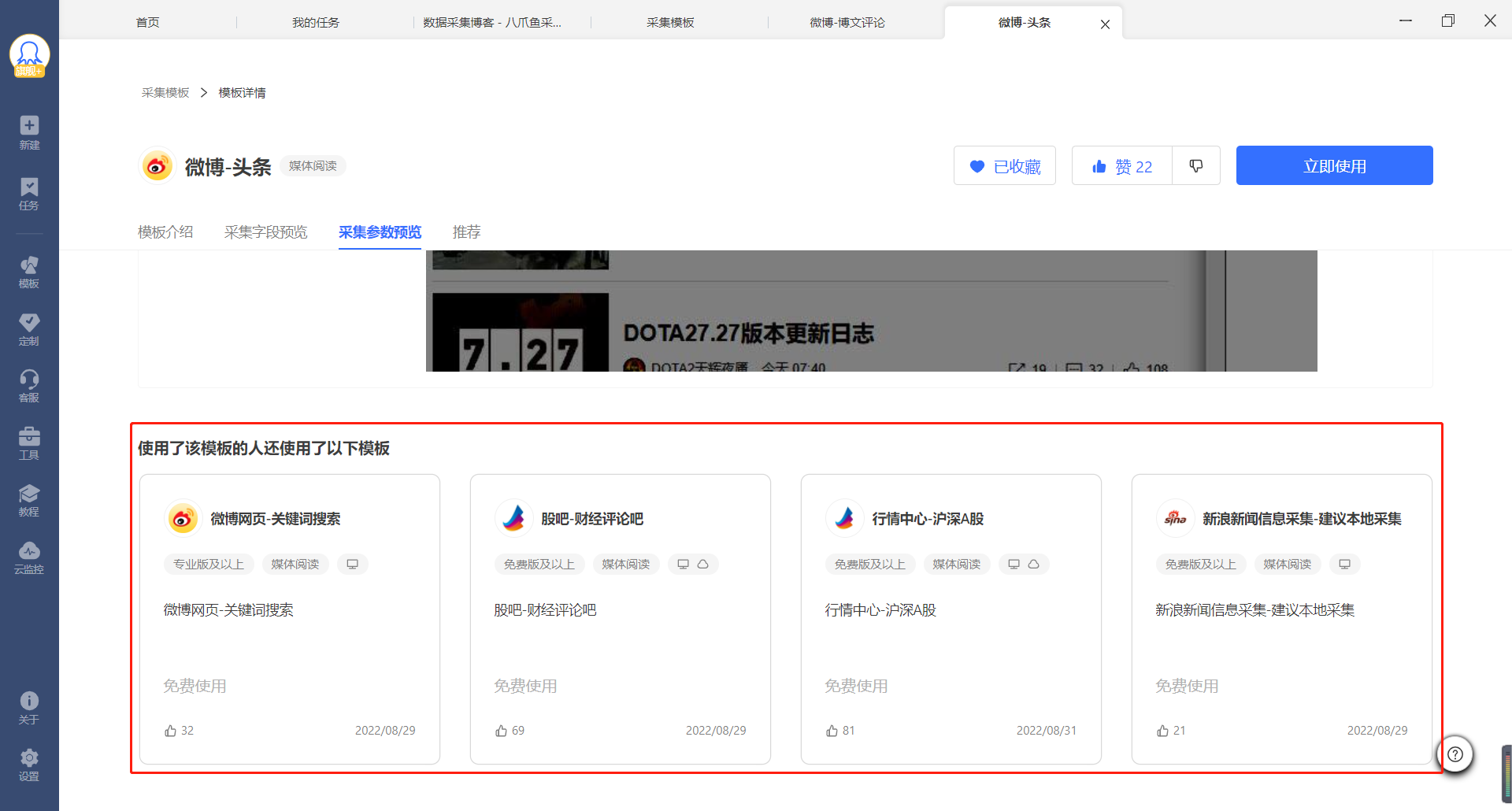The image size is (1512, 811).
Task: Switch to the 微博-博文评论 window tab
Action: (847, 23)
